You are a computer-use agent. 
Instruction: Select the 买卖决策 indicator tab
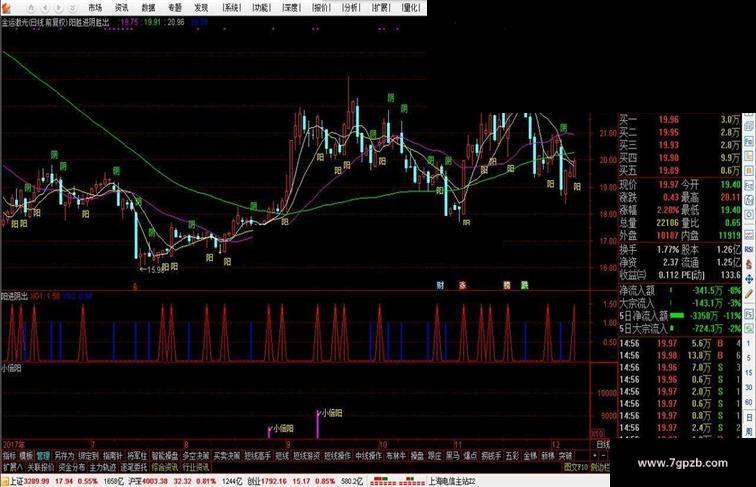226,456
